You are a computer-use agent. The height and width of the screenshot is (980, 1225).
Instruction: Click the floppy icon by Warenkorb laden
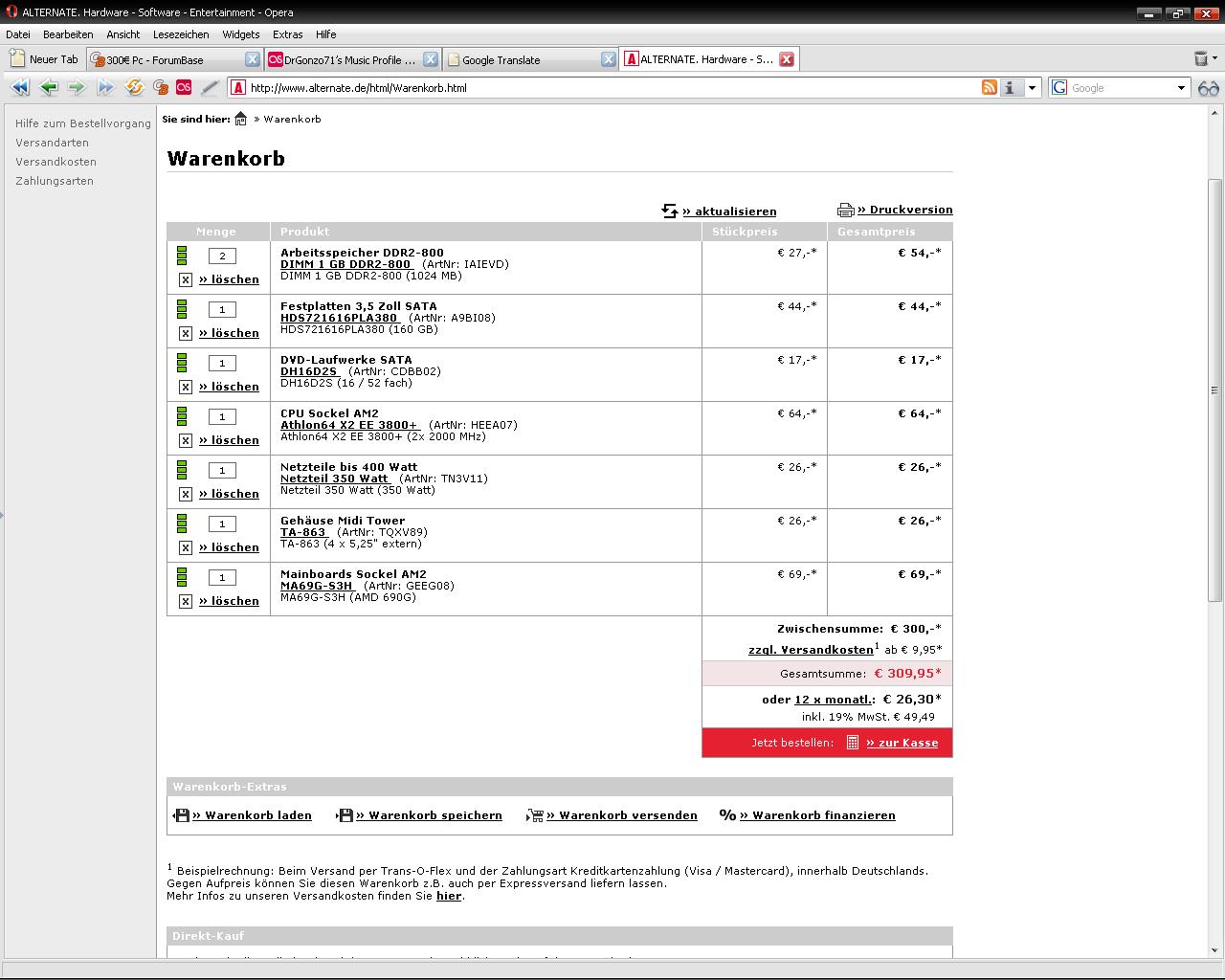(x=182, y=815)
